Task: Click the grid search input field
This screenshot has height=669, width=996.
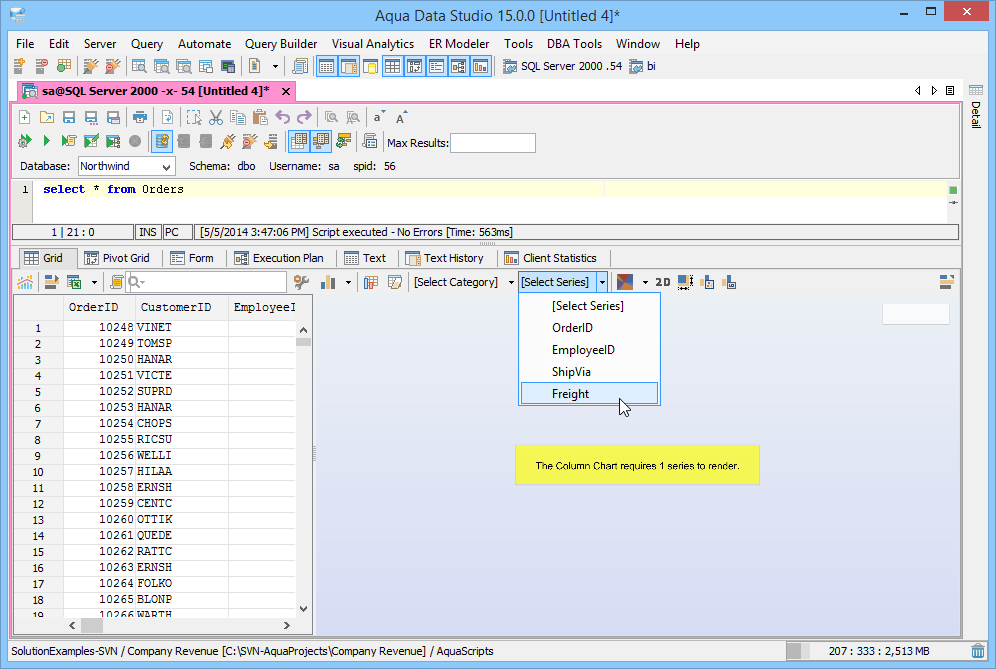Action: 206,282
